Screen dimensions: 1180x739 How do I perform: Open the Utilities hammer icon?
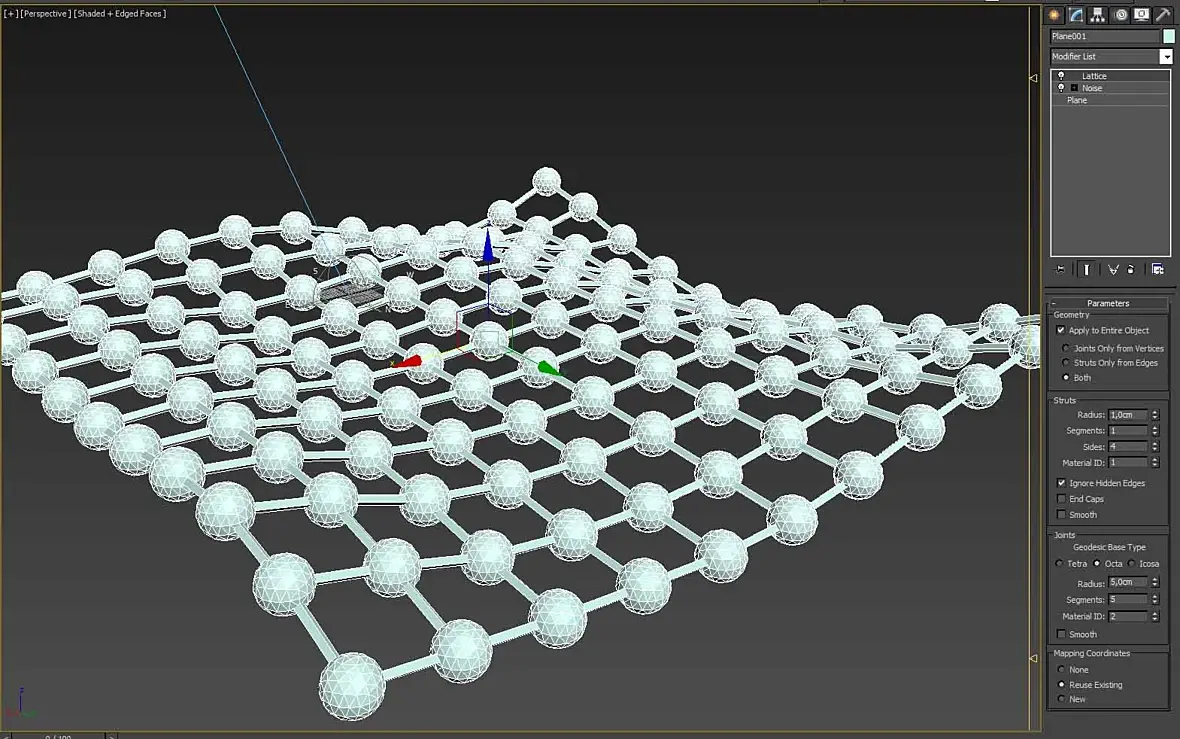[1163, 14]
